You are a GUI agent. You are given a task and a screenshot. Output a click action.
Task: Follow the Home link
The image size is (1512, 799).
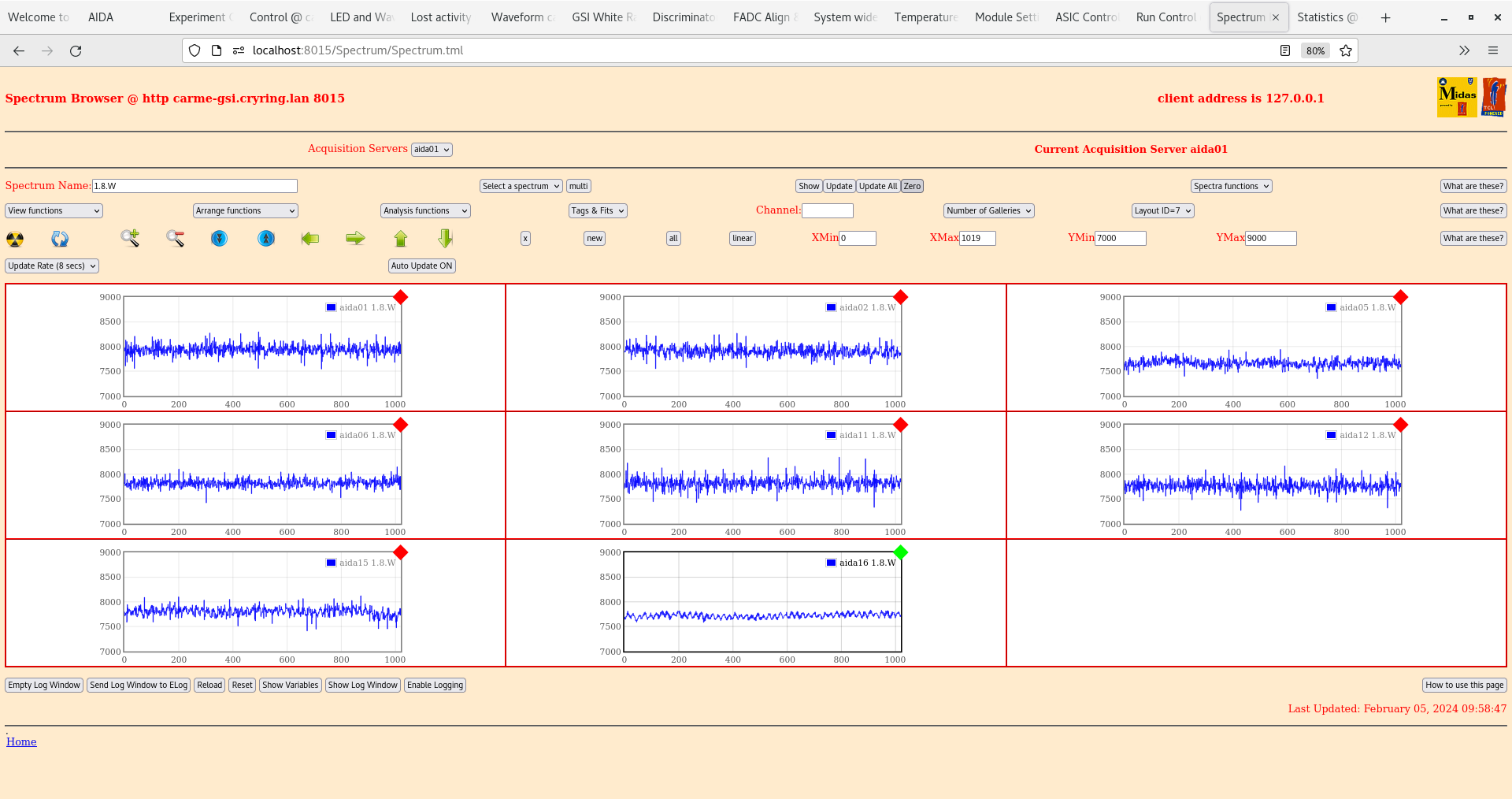(21, 741)
